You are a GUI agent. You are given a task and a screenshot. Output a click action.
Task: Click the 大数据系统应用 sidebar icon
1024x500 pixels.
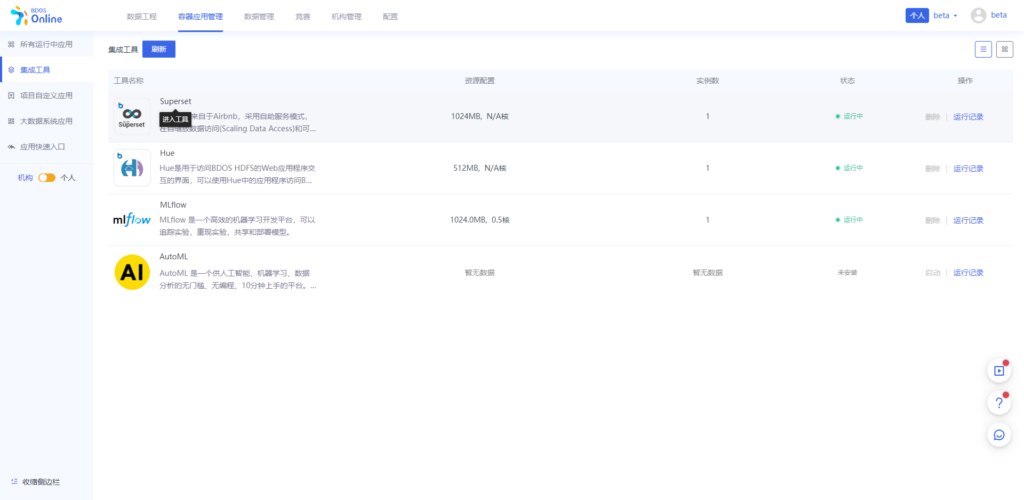pyautogui.click(x=11, y=121)
